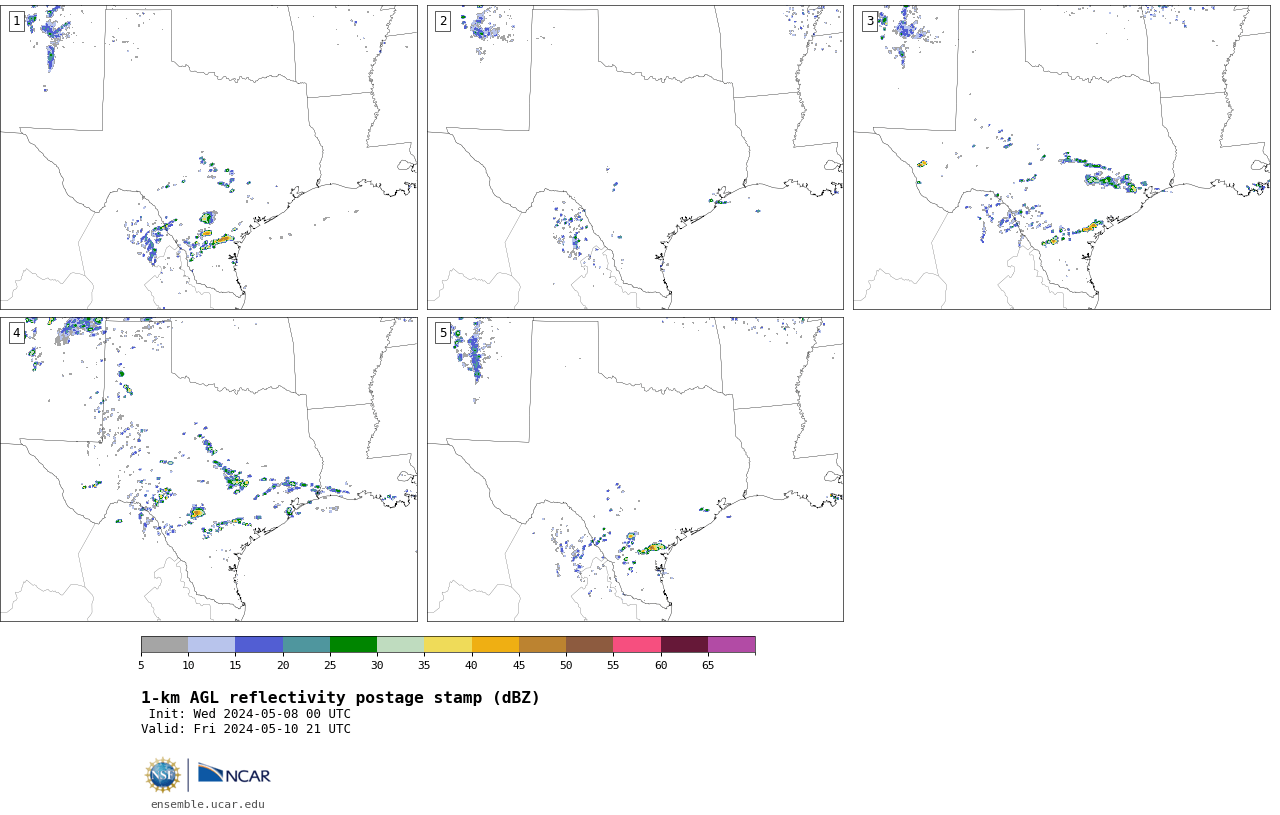This screenshot has width=1280, height=815.
Task: Click the colorbar tick label 15
Action: 235,666
